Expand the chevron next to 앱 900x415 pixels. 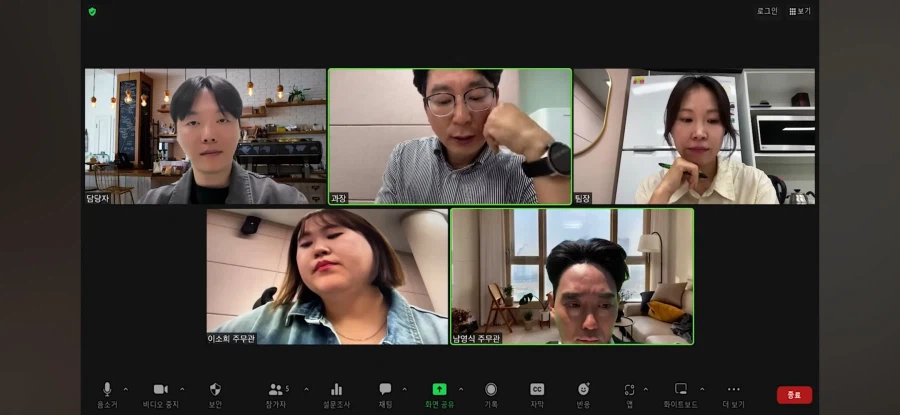point(646,389)
